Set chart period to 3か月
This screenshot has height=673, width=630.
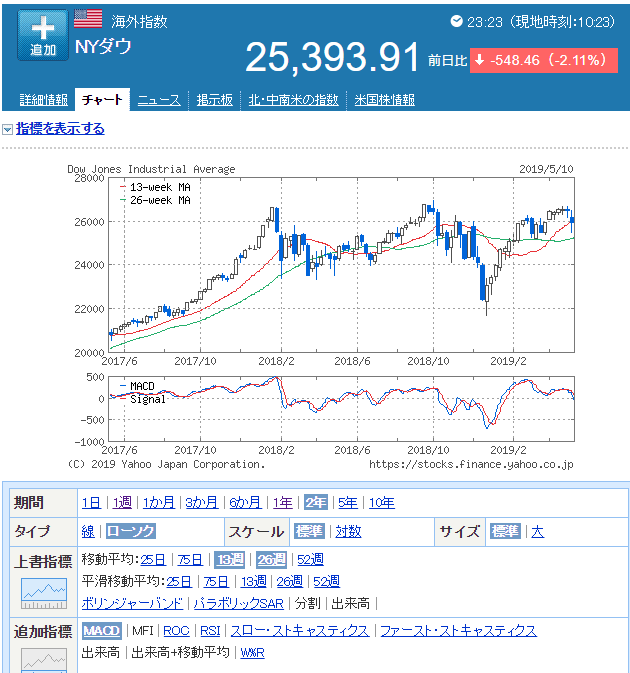tap(202, 503)
